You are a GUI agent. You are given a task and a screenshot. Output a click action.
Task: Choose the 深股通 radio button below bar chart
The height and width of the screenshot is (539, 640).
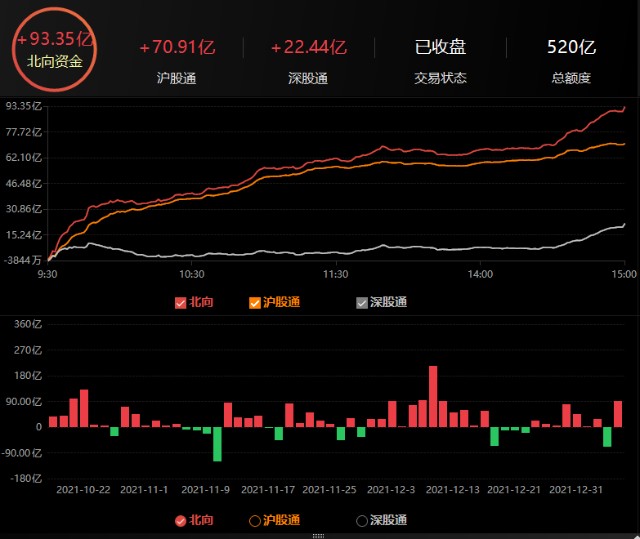pos(362,520)
